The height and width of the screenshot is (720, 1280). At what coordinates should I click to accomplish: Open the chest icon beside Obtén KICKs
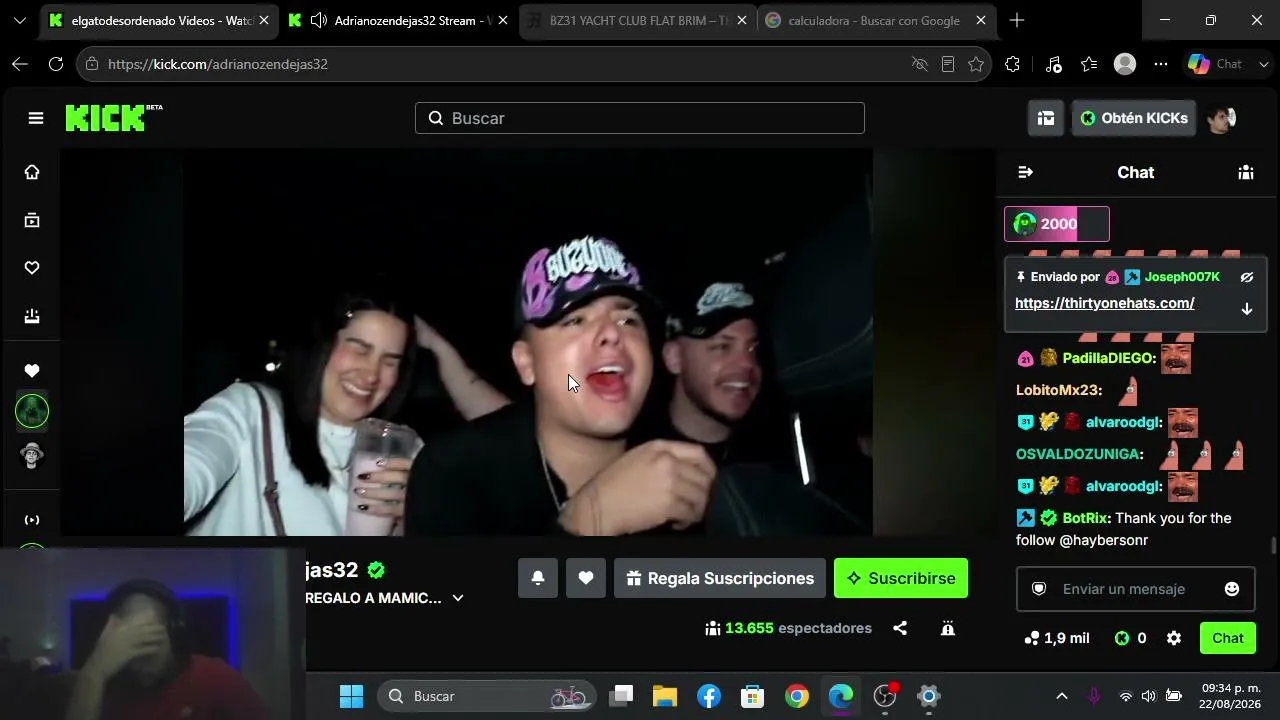(x=1046, y=118)
